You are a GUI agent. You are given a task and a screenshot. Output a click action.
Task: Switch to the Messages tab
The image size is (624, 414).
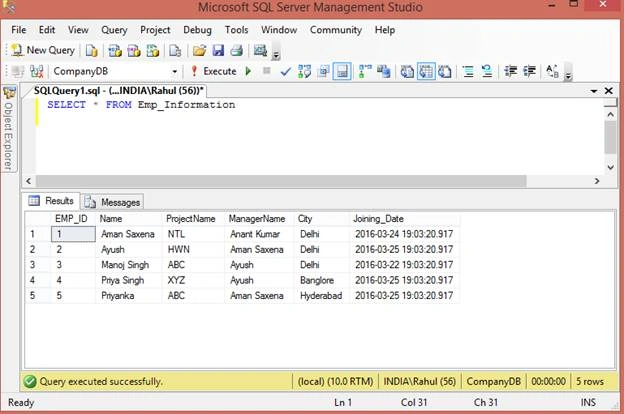pyautogui.click(x=113, y=202)
